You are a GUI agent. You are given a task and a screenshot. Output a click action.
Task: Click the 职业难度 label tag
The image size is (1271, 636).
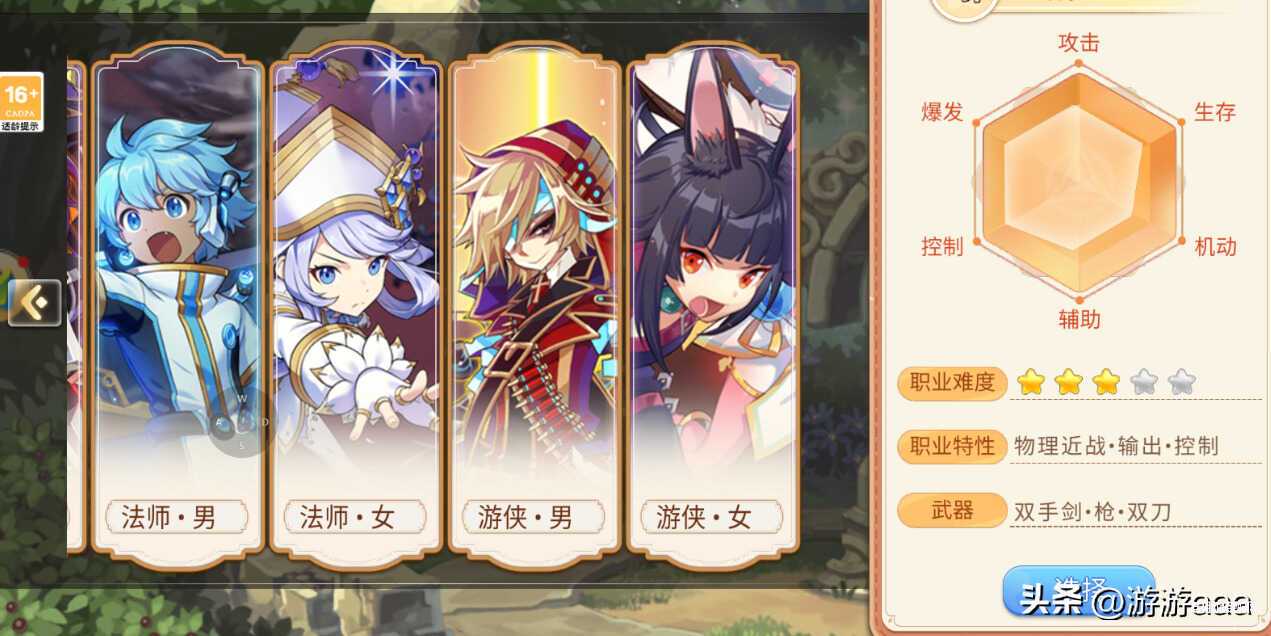pyautogui.click(x=952, y=382)
